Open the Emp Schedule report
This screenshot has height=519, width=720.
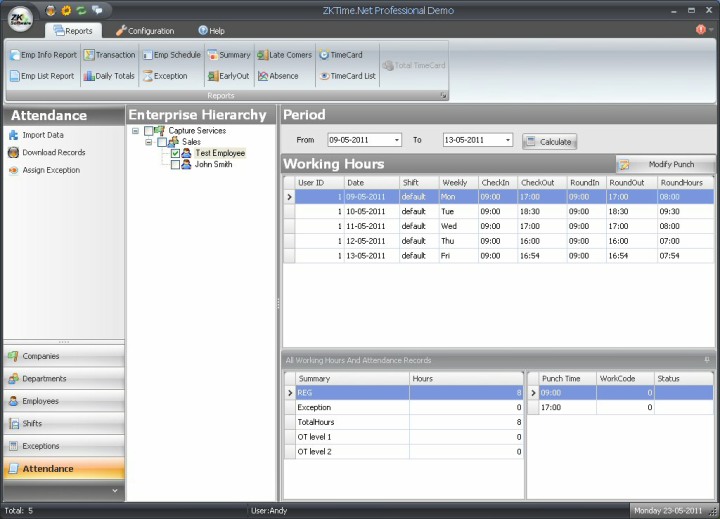click(171, 55)
